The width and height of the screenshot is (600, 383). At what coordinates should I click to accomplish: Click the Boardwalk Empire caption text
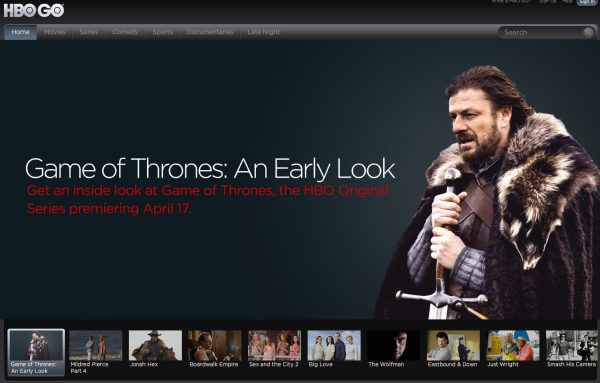214,364
